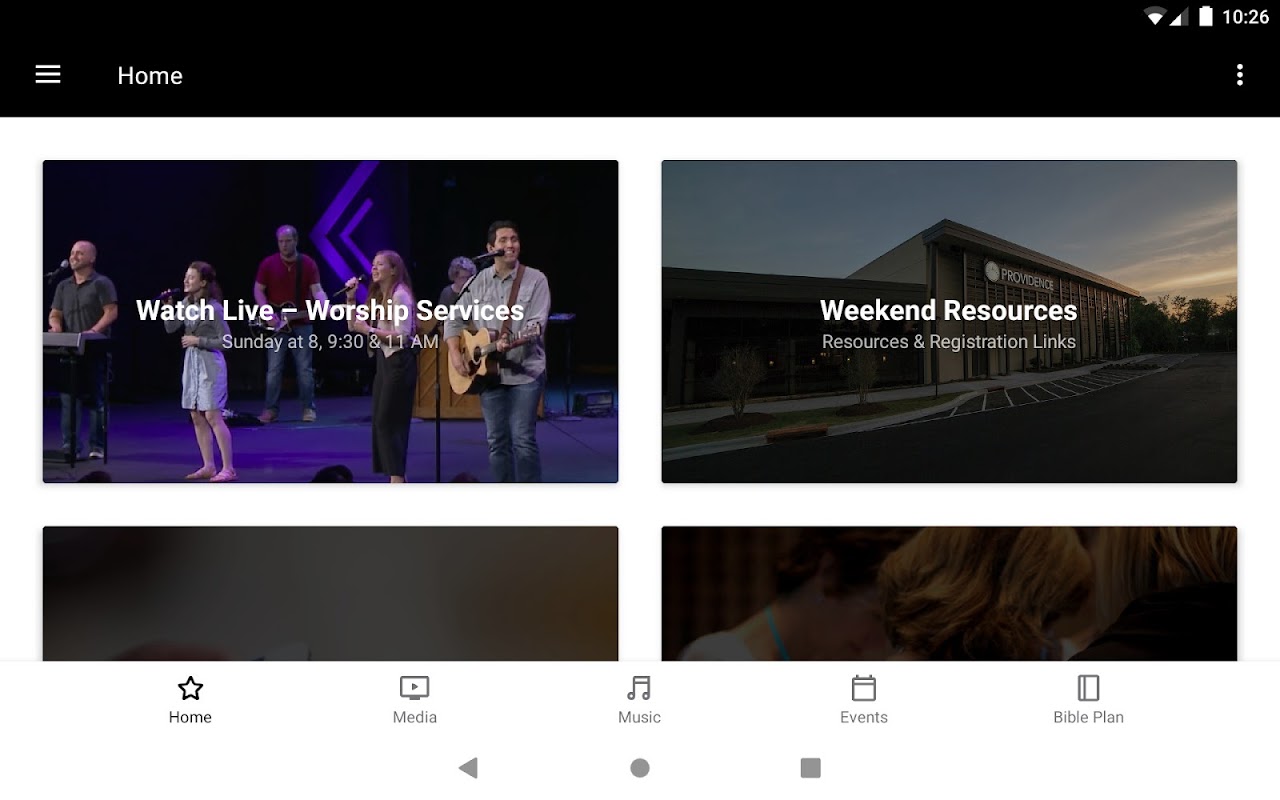Screen dimensions: 1280x800
Task: Tap the Events calendar icon
Action: pos(864,688)
